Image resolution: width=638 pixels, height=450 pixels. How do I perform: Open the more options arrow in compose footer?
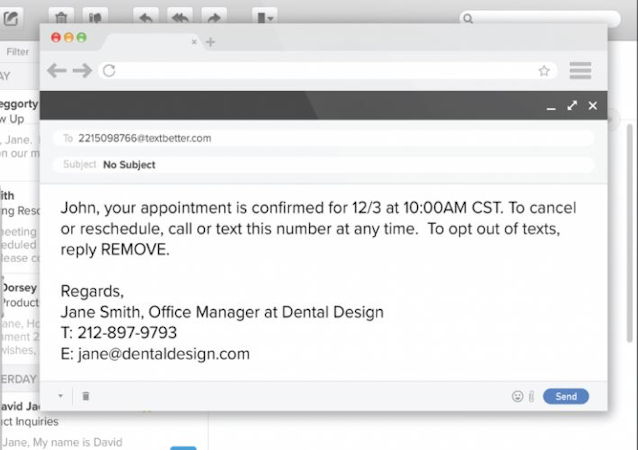pos(60,396)
